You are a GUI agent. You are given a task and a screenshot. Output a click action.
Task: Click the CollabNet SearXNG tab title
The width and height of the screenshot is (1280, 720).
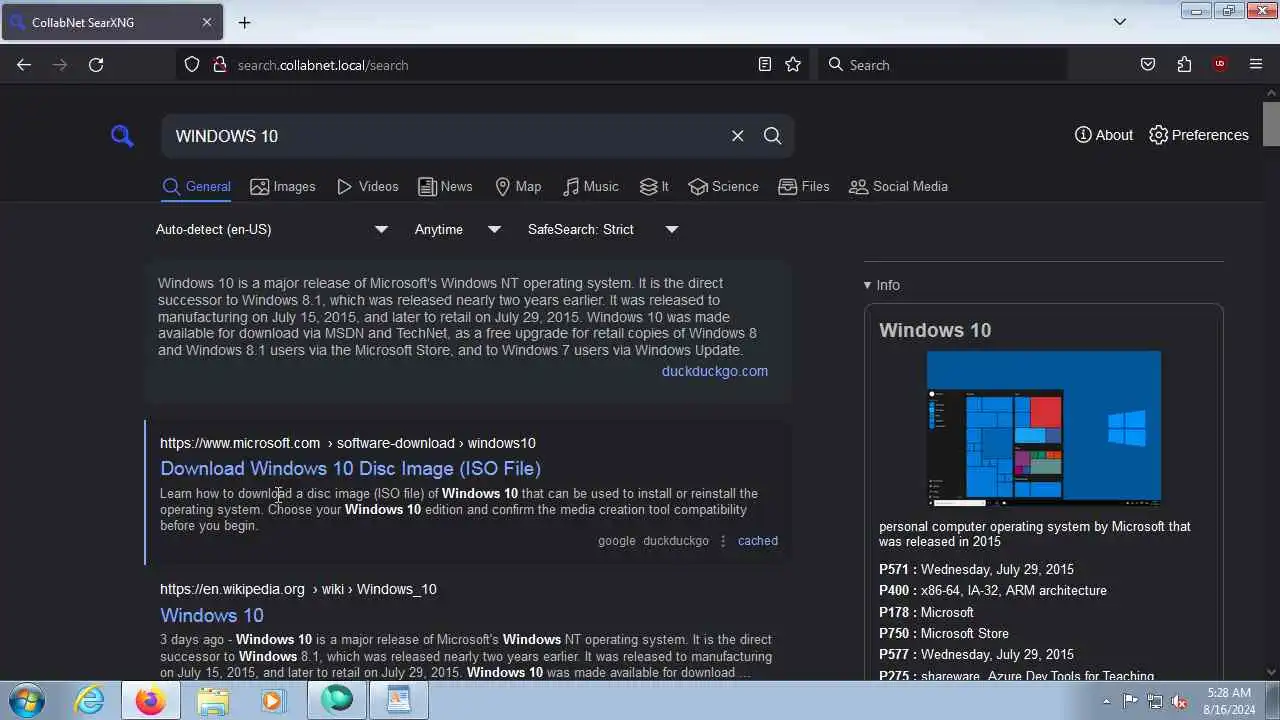coord(83,22)
